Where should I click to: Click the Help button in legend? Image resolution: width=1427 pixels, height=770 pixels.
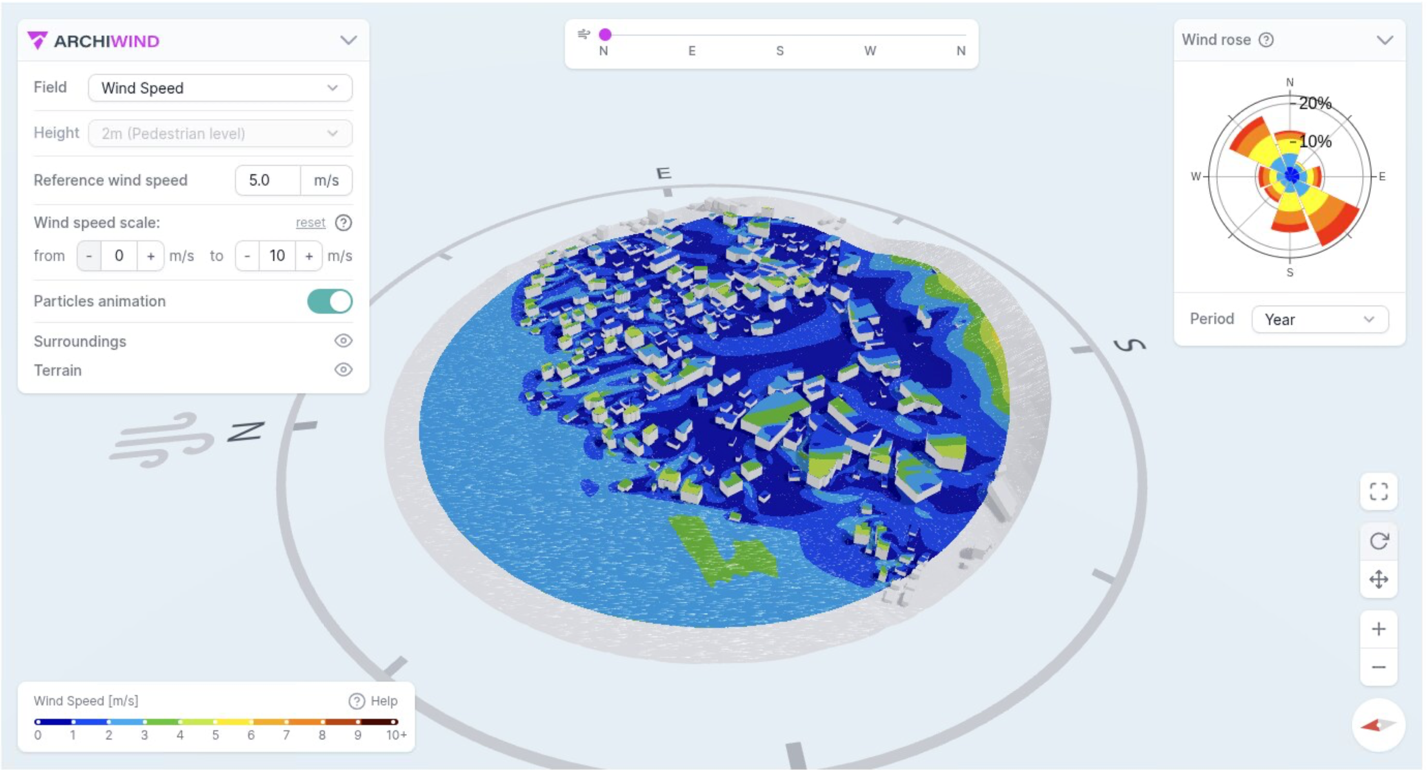click(373, 701)
